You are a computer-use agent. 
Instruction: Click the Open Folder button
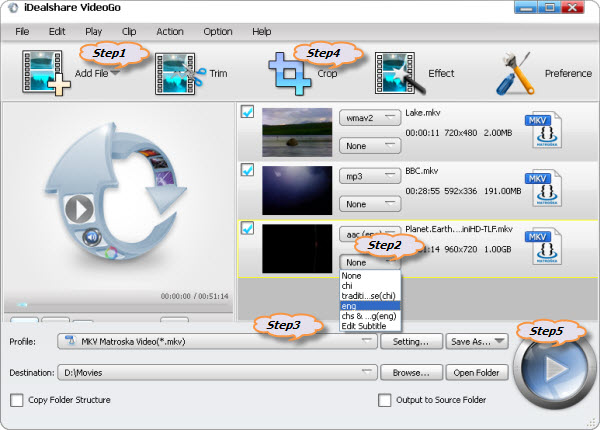(477, 373)
